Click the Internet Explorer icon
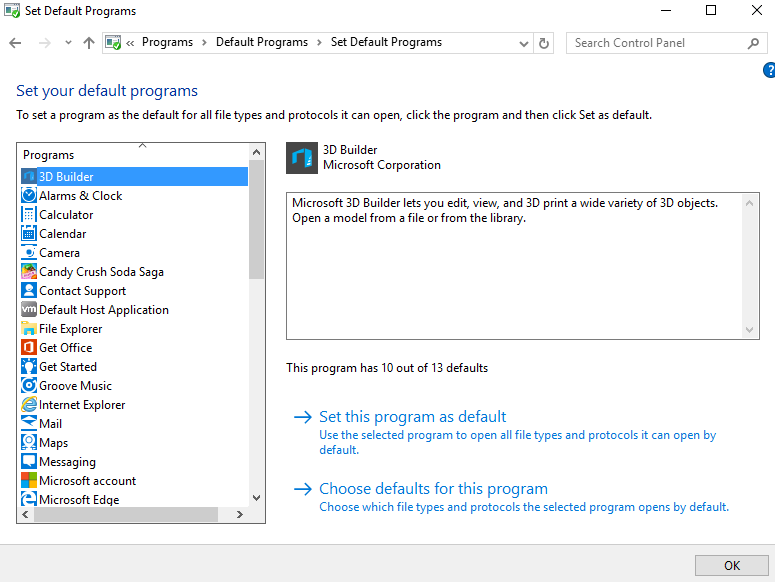This screenshot has height=582, width=775. (29, 405)
